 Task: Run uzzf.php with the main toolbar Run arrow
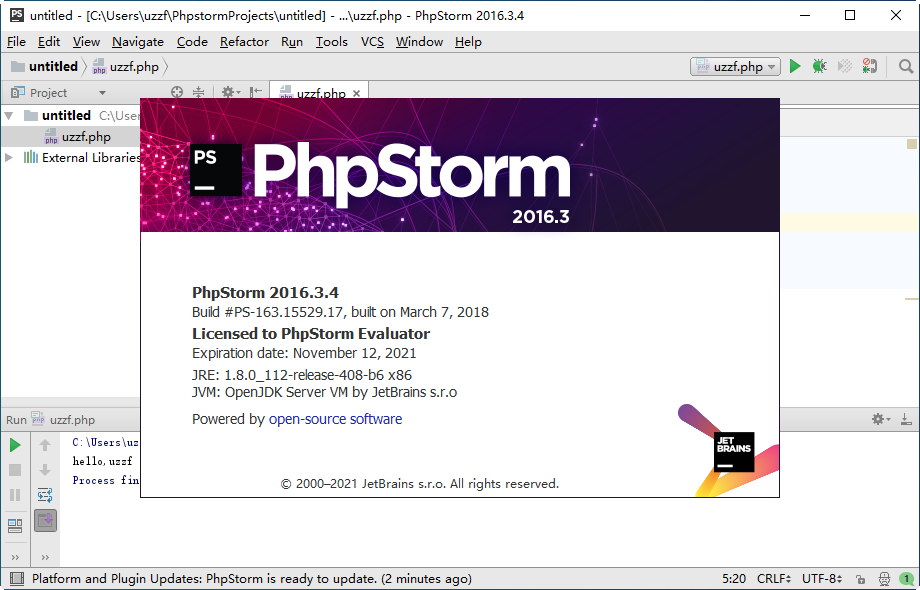click(x=795, y=66)
